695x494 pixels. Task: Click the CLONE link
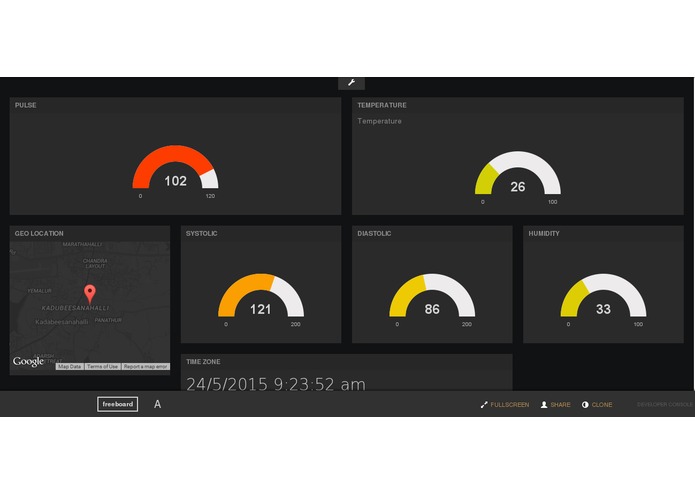(602, 405)
